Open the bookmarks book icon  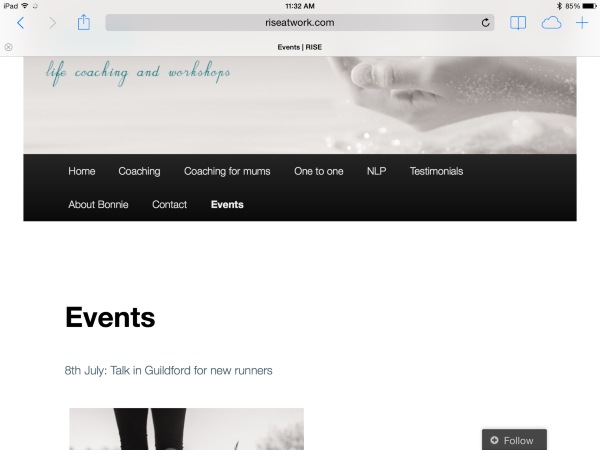(x=518, y=23)
